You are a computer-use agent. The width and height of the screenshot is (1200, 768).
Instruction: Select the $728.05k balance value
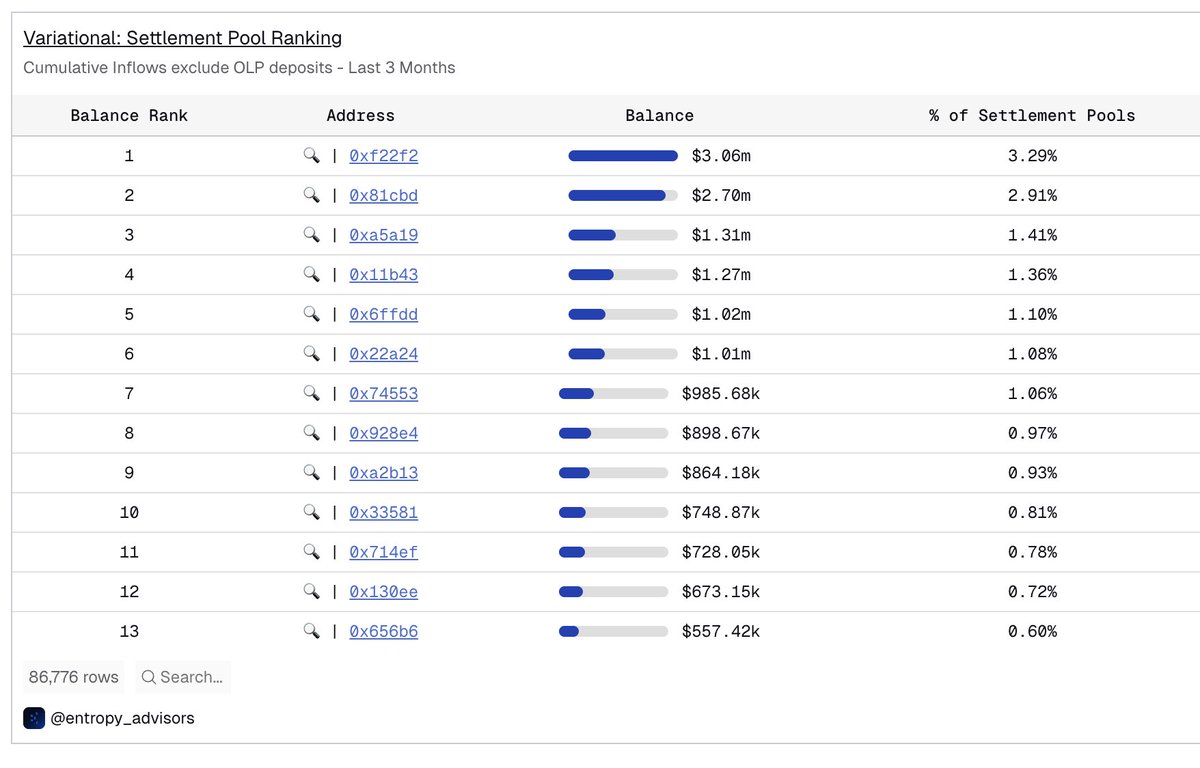click(x=721, y=552)
